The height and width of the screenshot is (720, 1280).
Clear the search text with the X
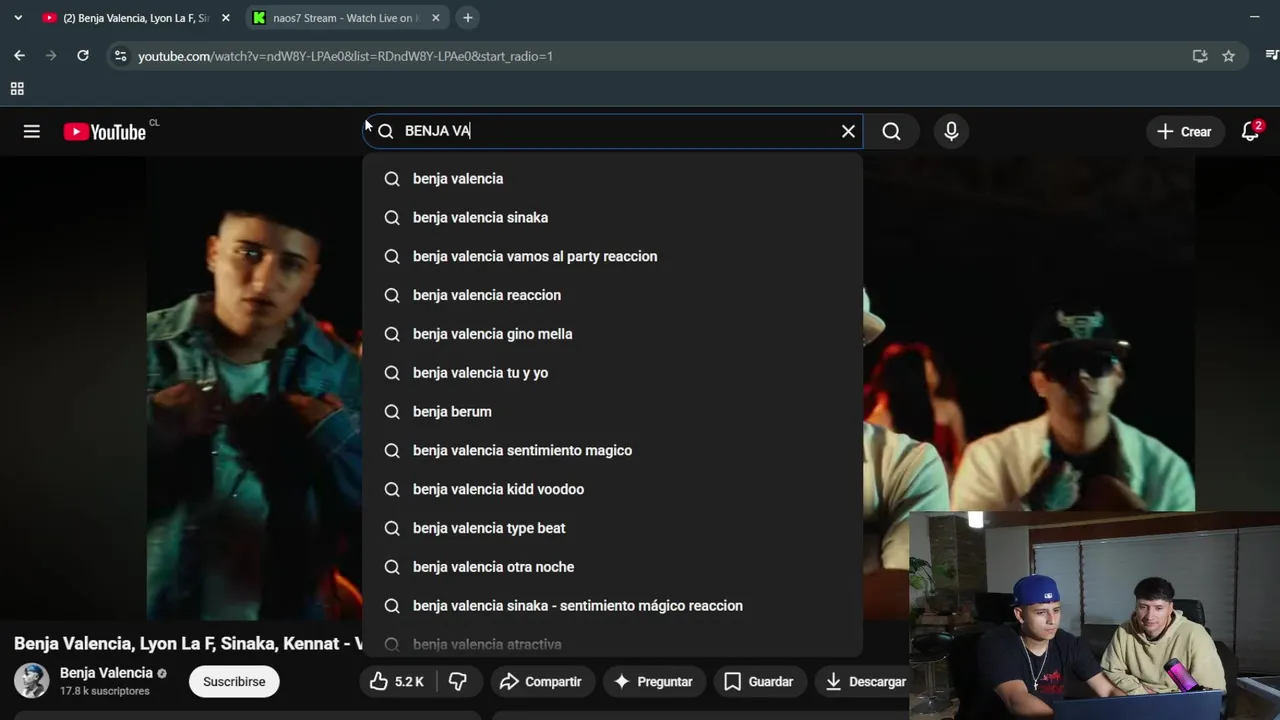click(848, 131)
